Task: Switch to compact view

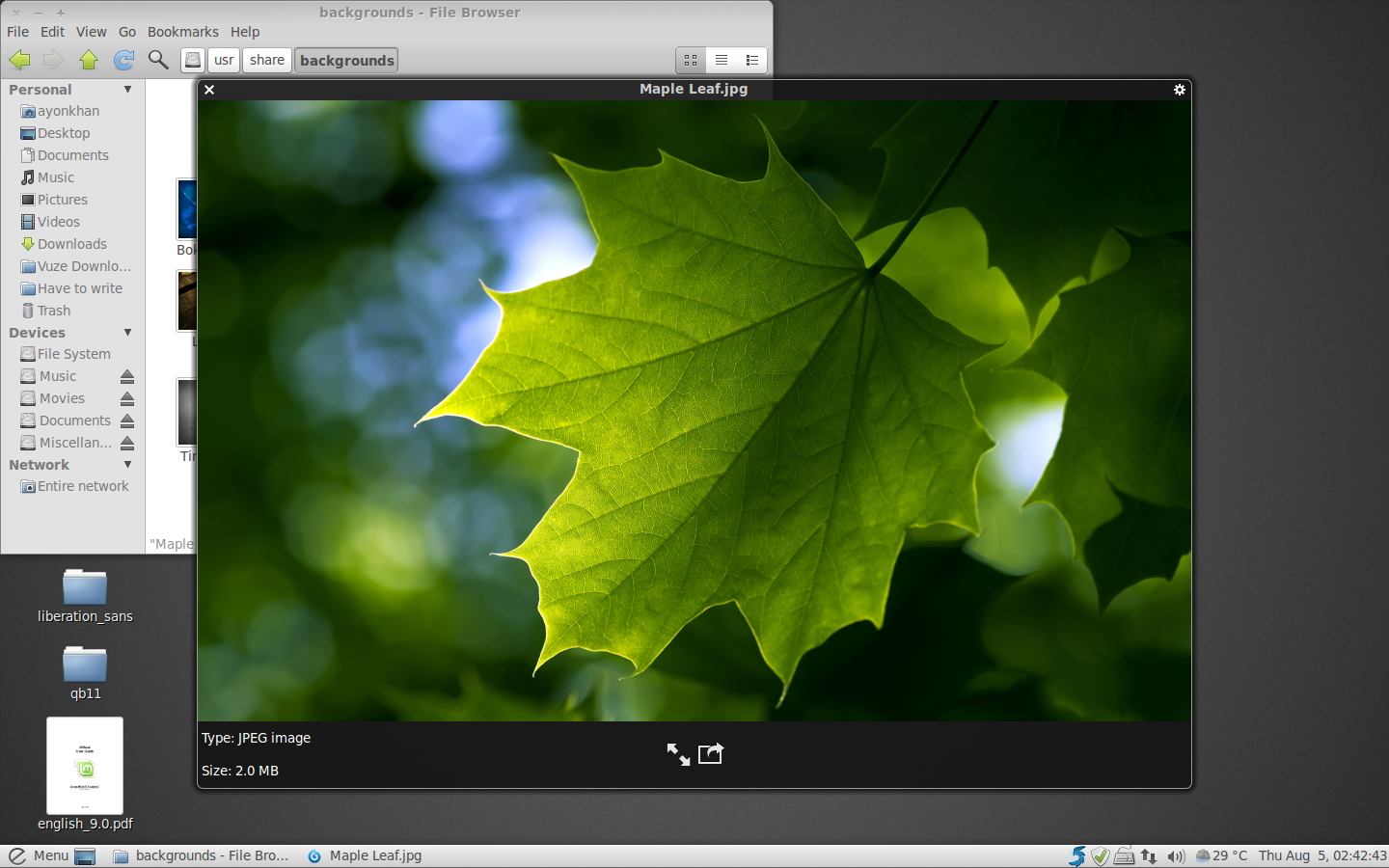Action: click(751, 60)
